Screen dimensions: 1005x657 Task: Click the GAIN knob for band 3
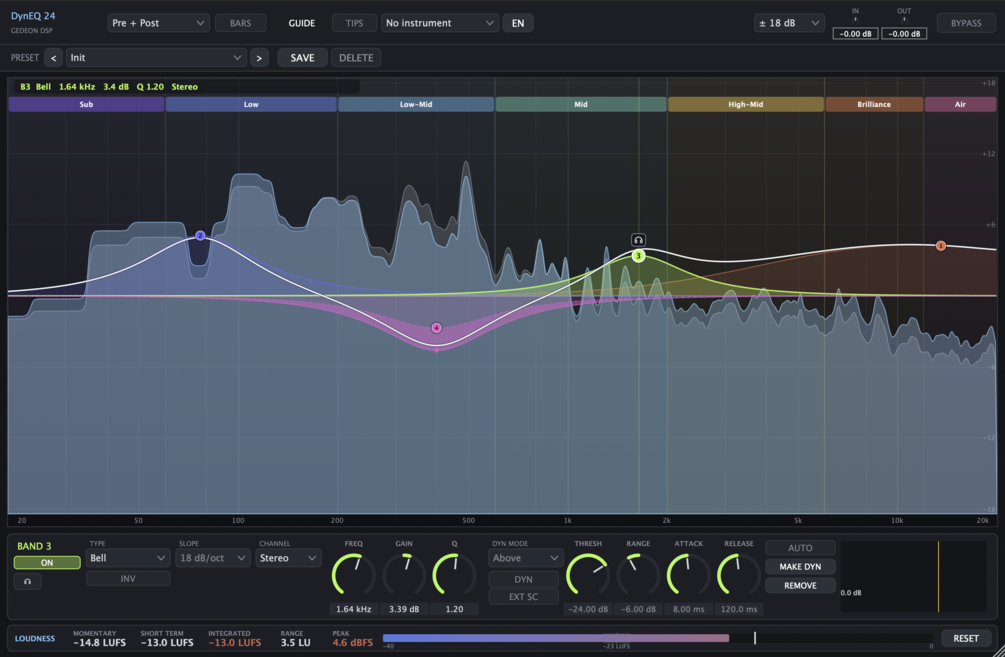click(x=404, y=575)
